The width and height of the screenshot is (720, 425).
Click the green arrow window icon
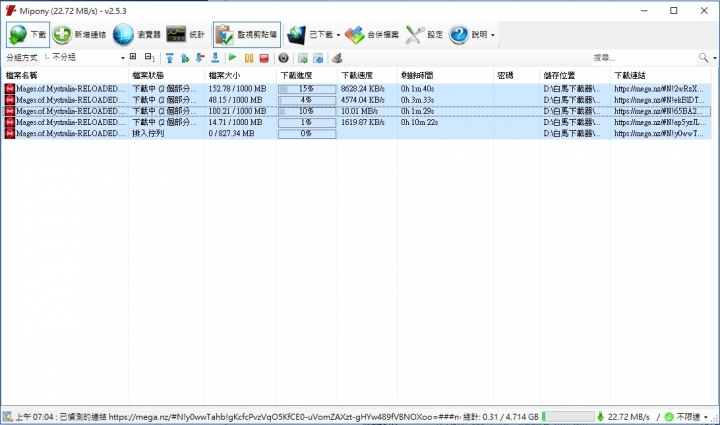click(x=303, y=58)
